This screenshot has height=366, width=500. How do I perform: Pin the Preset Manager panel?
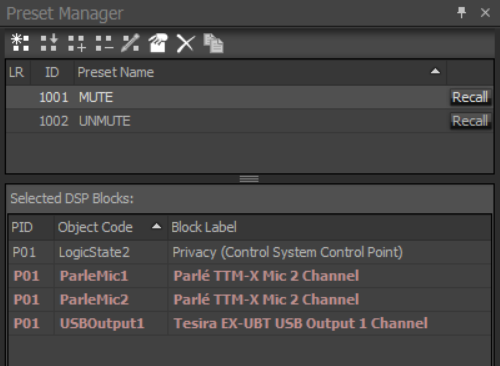[x=462, y=13]
